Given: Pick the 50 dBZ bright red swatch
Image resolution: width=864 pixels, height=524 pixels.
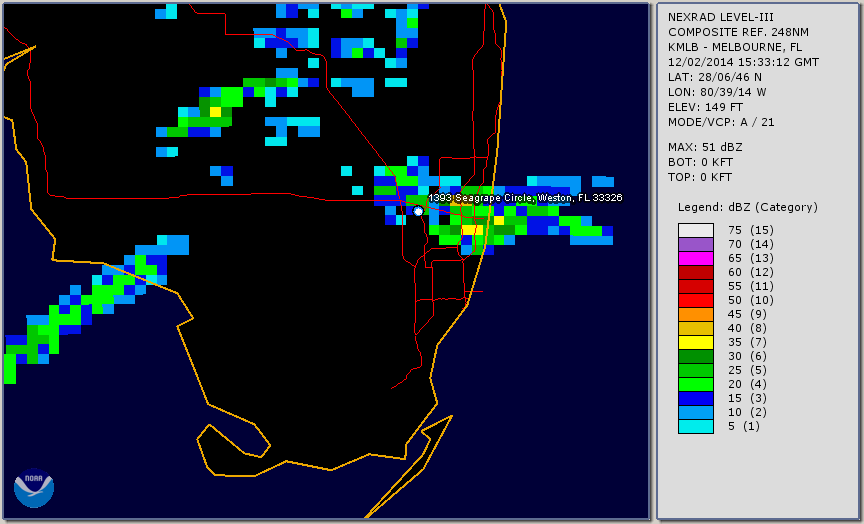Looking at the screenshot, I should pos(696,300).
